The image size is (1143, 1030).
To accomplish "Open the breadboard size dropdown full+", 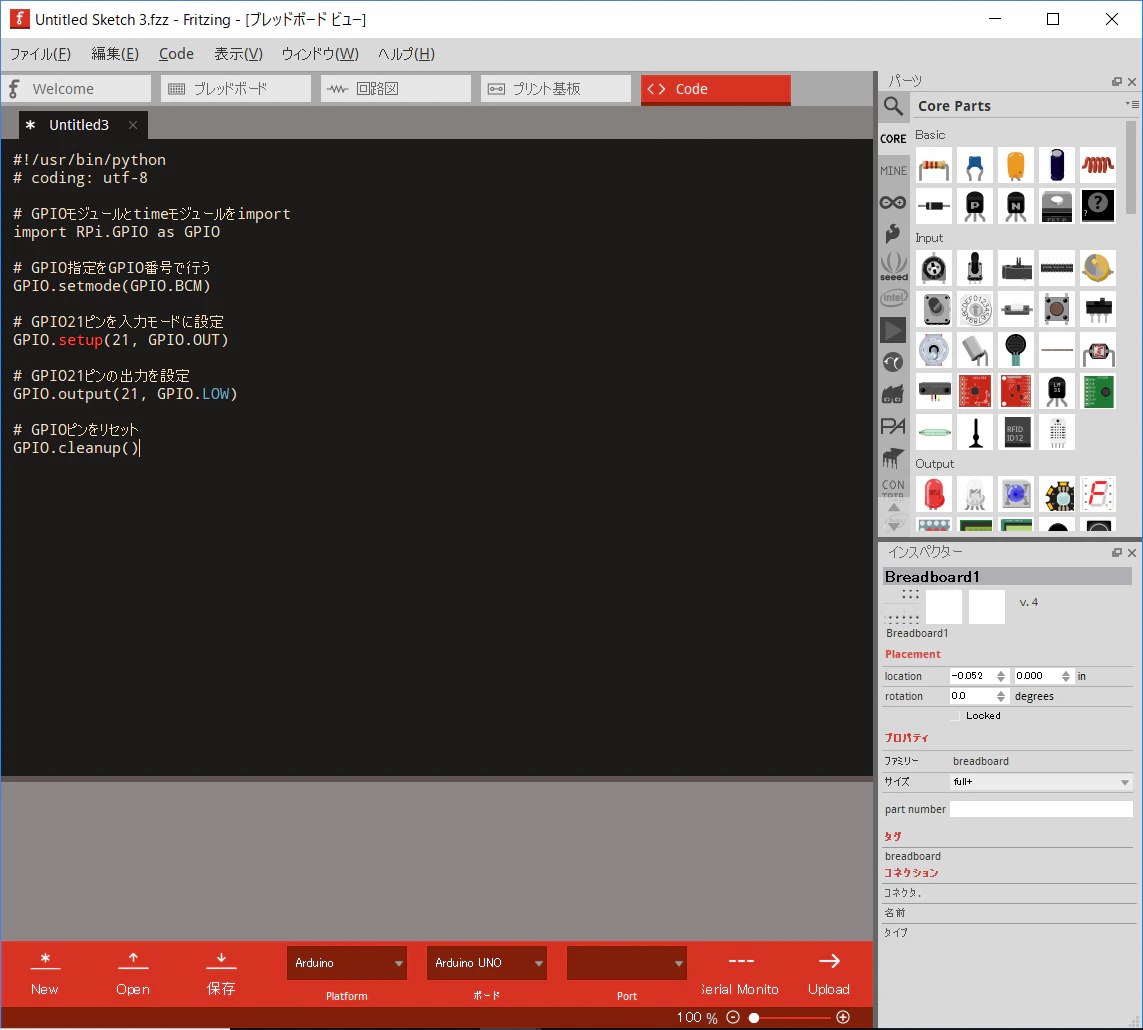I will (1041, 781).
